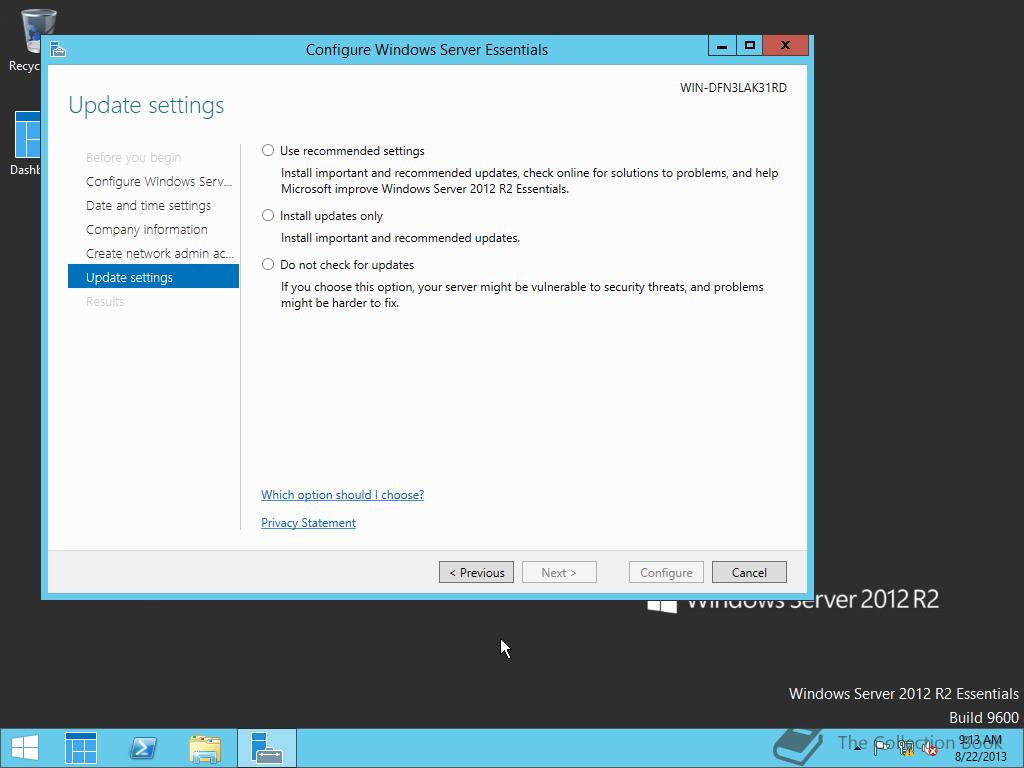
Task: Open Action Center flag tray icon
Action: click(881, 748)
